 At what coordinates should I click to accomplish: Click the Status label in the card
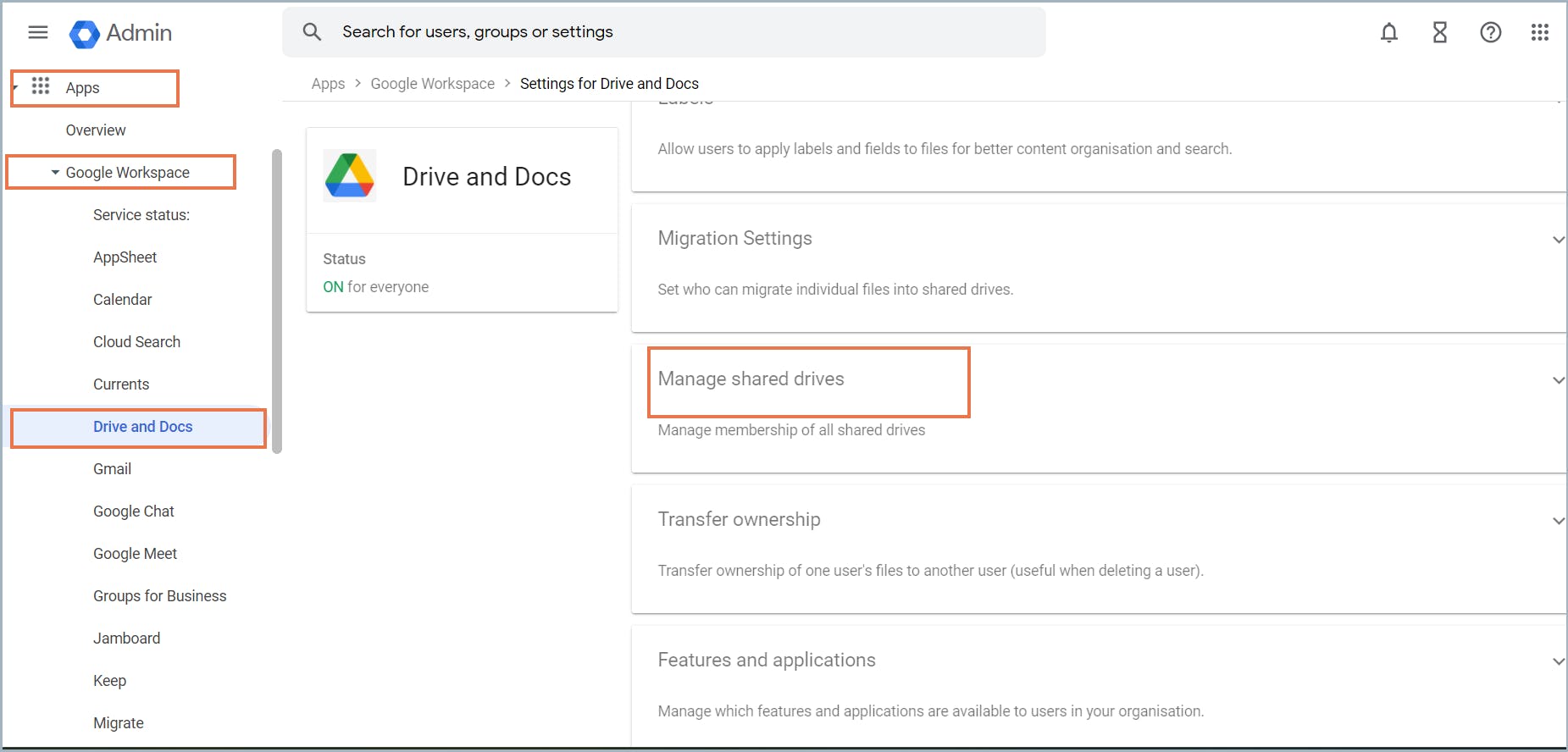pos(344,259)
